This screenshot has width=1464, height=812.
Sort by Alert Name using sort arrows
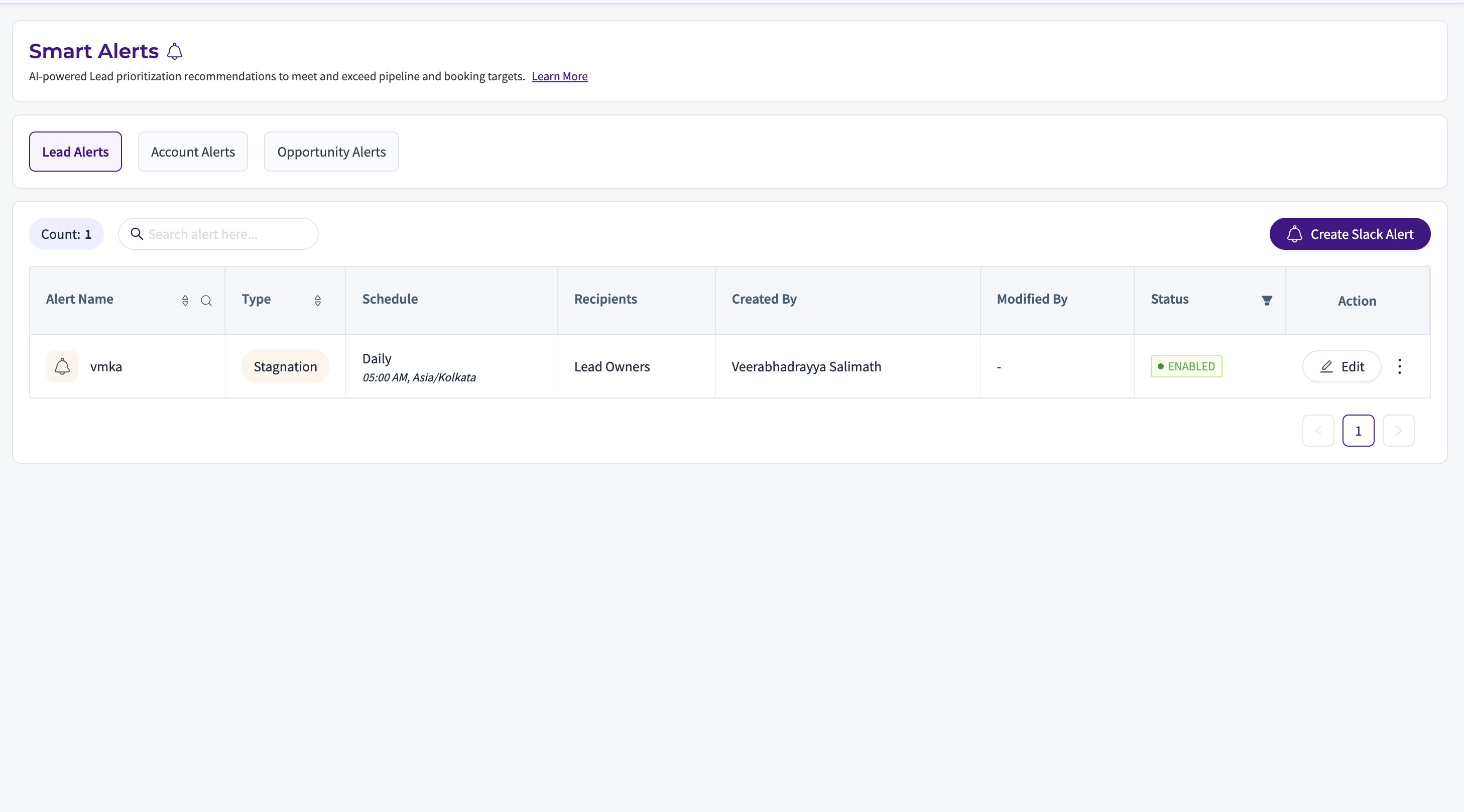(185, 301)
